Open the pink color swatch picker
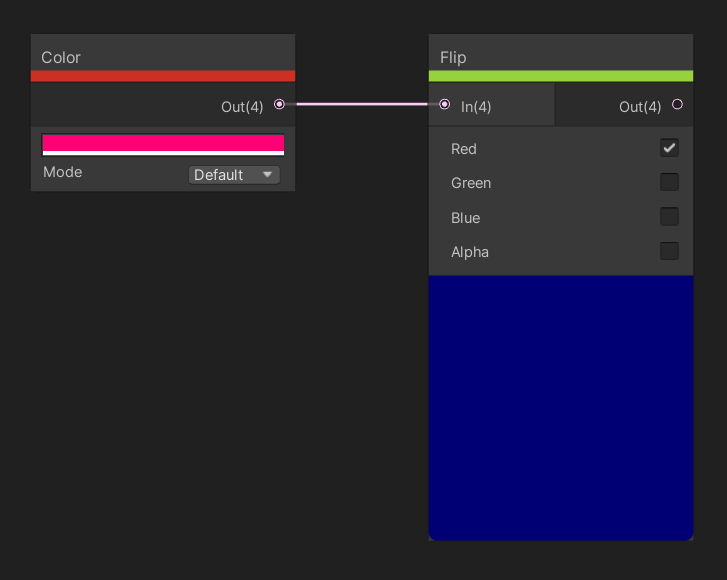The height and width of the screenshot is (580, 727). coord(163,144)
